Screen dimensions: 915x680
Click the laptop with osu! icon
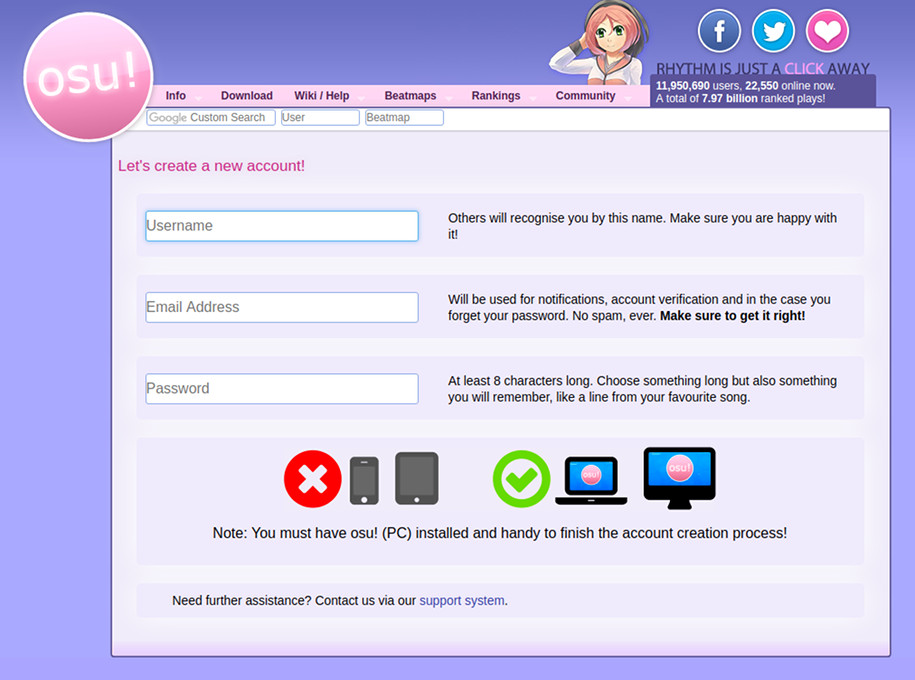coord(591,481)
